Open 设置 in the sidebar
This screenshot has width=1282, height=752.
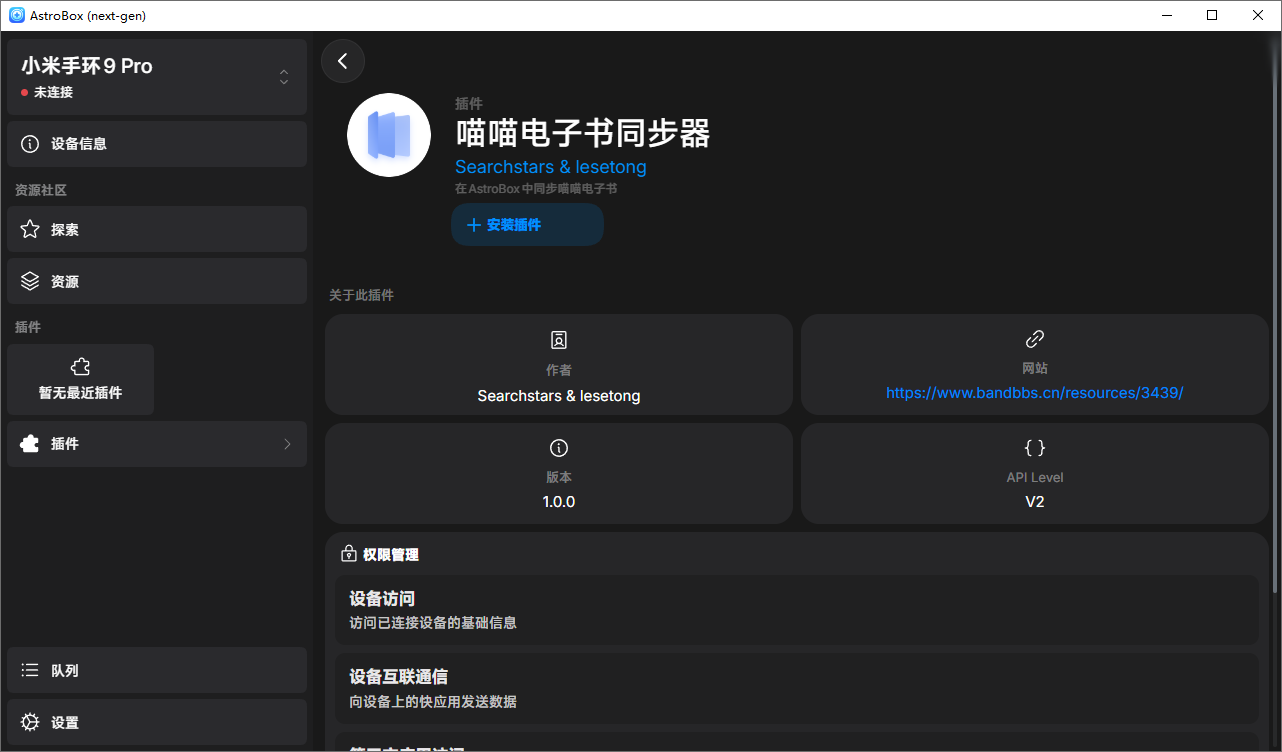coord(157,723)
